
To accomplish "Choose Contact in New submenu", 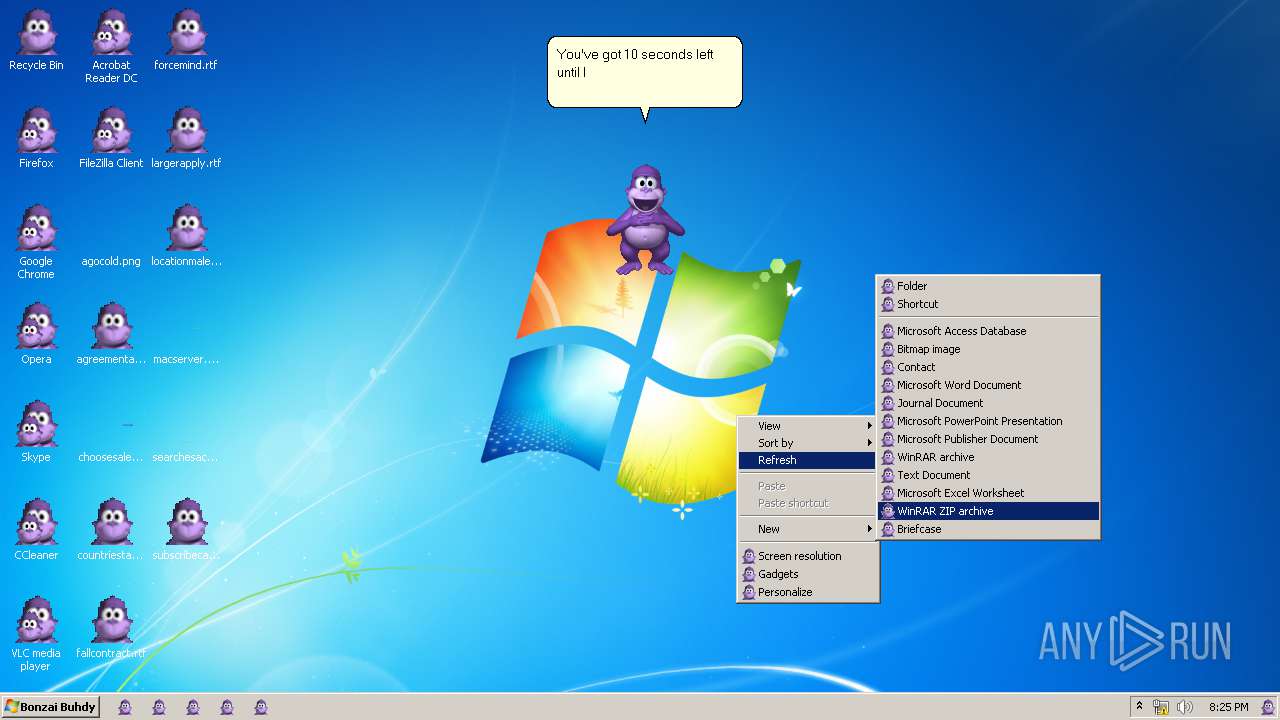I will point(988,367).
